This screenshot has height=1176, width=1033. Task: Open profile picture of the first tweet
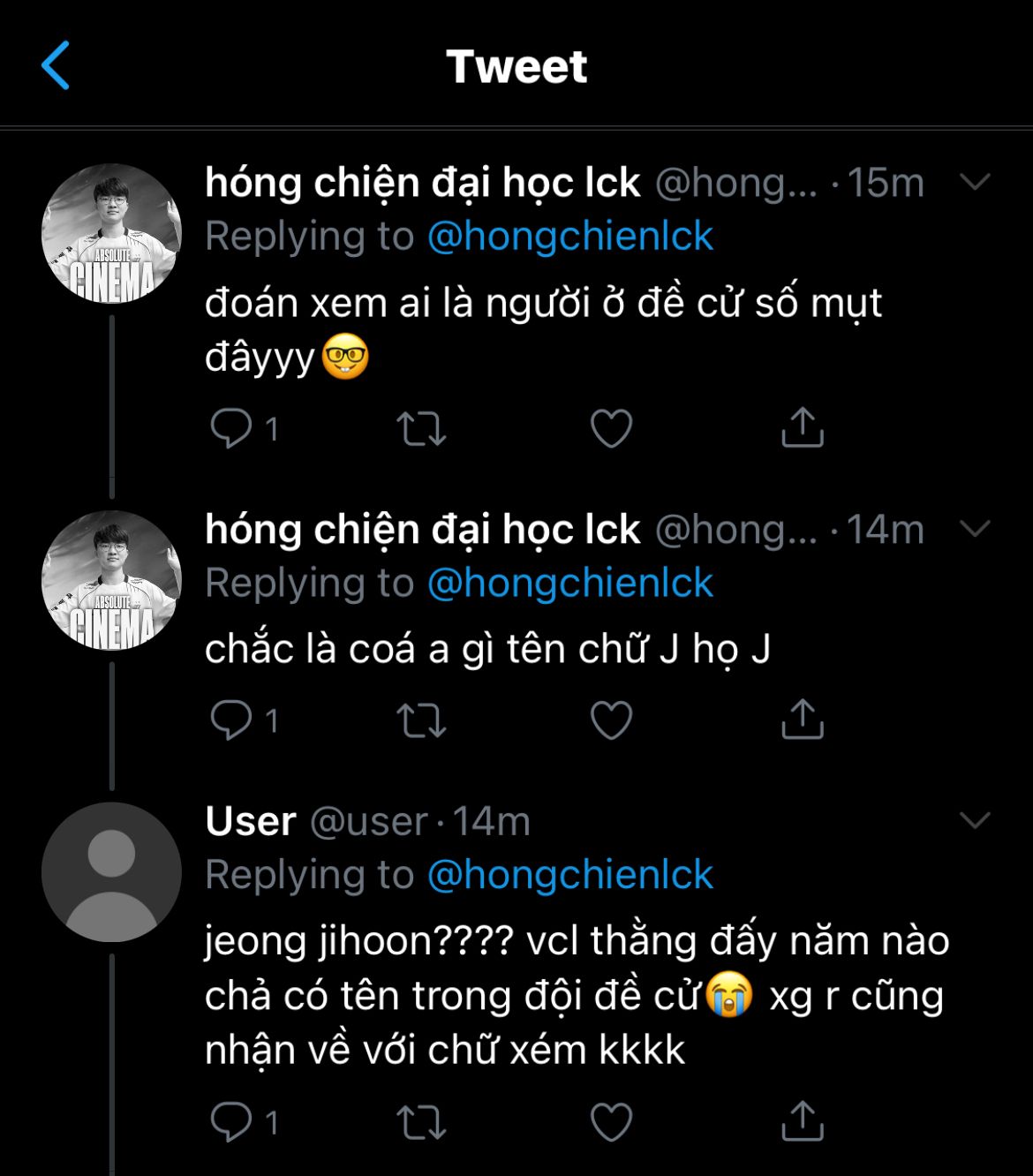111,234
